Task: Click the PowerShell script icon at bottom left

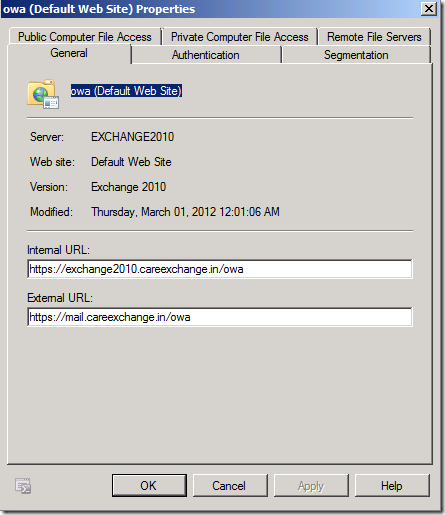Action: click(x=23, y=486)
